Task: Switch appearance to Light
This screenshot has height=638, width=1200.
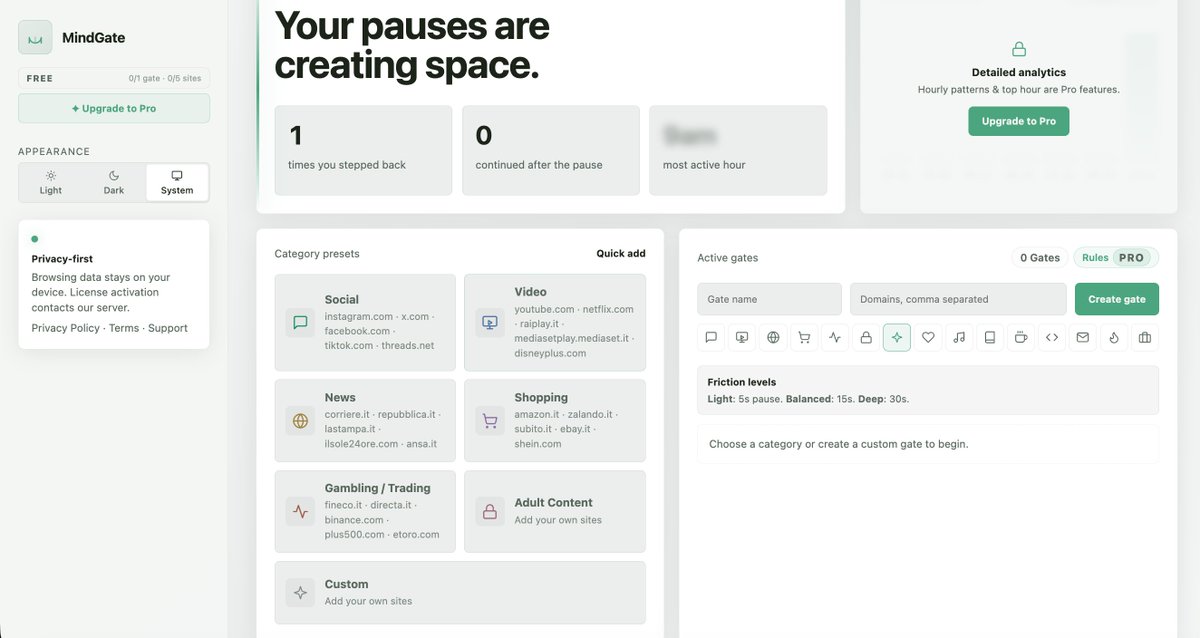Action: tap(51, 183)
